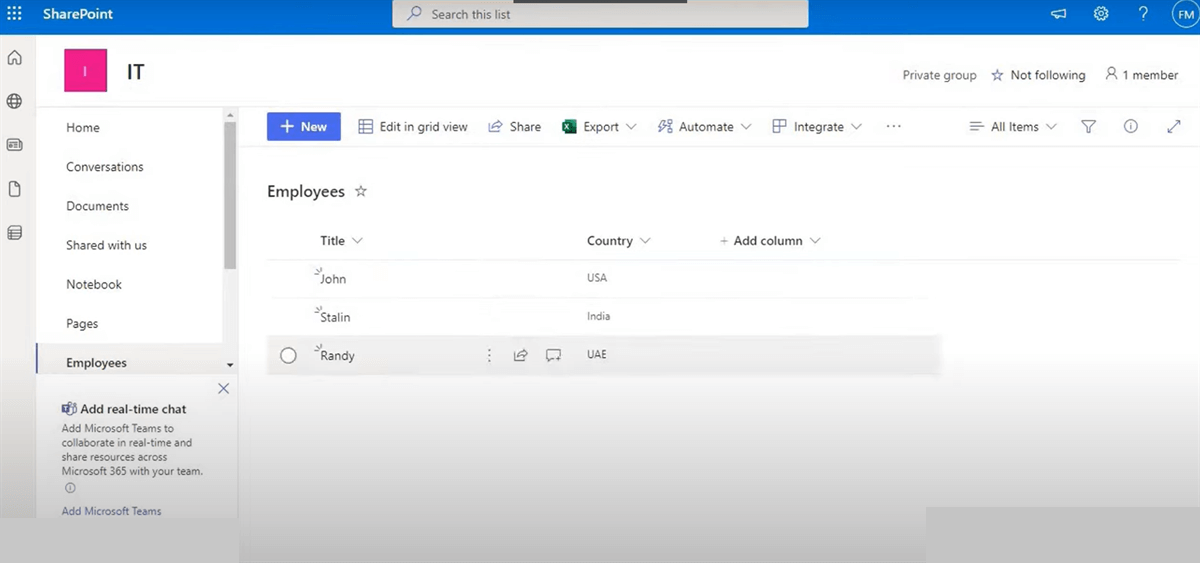Image resolution: width=1200 pixels, height=563 pixels.
Task: Expand list to full screen view
Action: point(1174,127)
